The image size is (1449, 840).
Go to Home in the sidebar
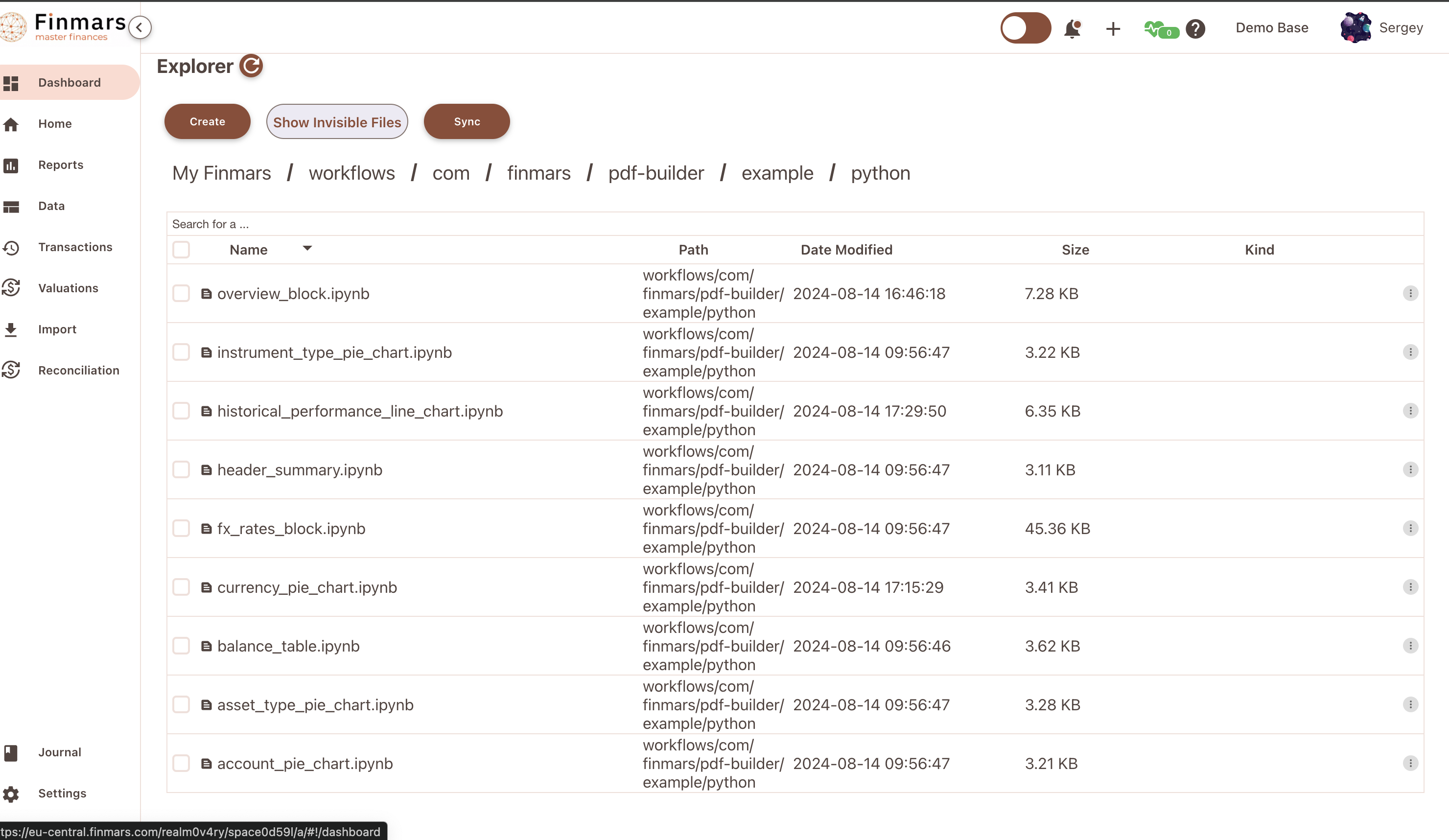coord(55,124)
